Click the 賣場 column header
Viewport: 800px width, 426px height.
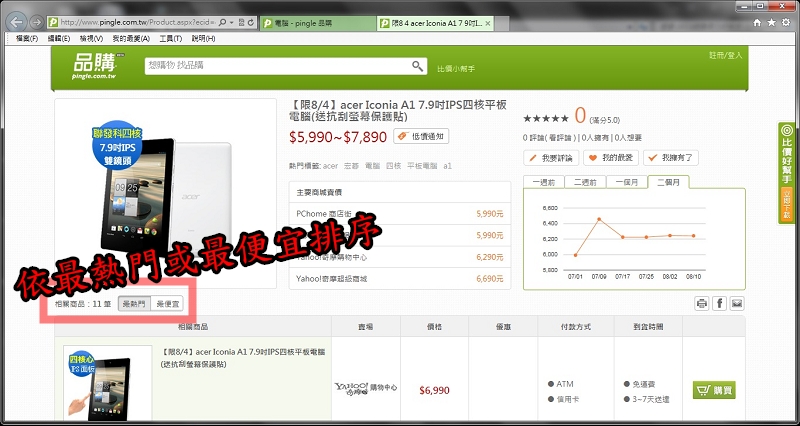[x=366, y=327]
